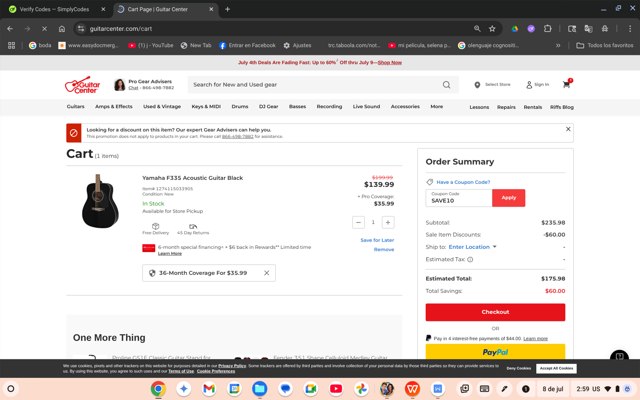Click the Search for New and Used gear field

315,84
